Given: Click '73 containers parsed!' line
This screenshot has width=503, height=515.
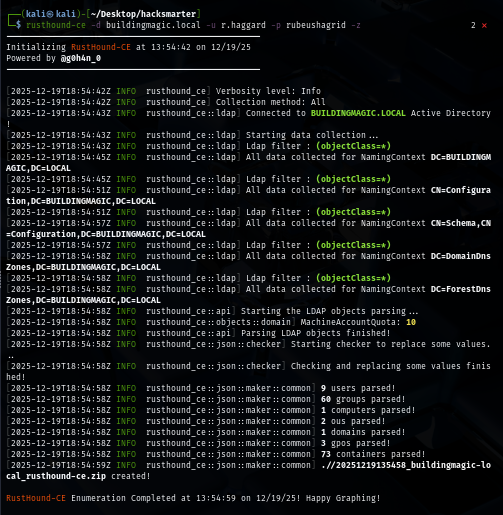Looking at the screenshot, I should 373,454.
